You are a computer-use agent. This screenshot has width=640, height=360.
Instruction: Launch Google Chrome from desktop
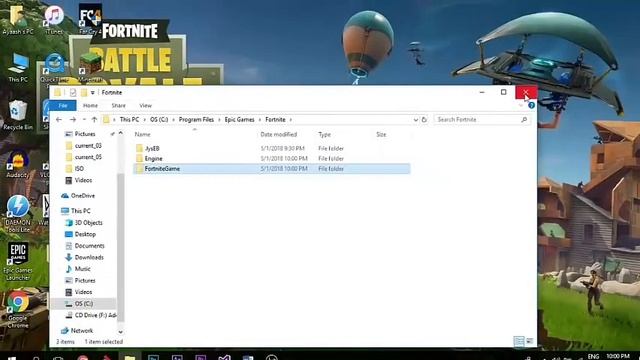(18, 309)
